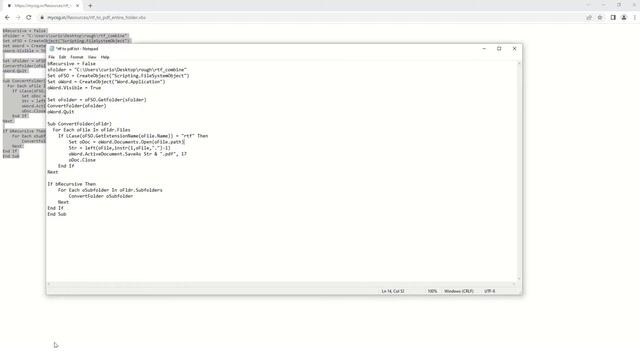Click 'If bRecursive Then' line in Notepad

click(71, 184)
